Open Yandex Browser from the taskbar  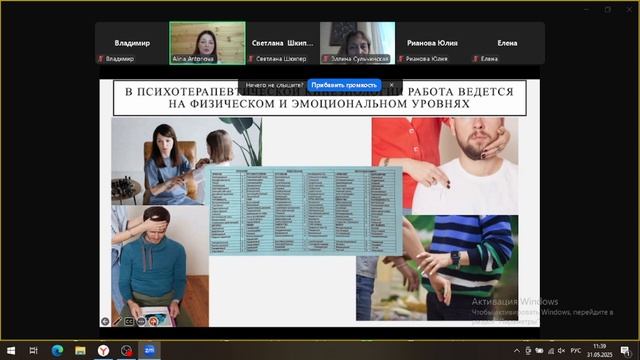tap(103, 351)
